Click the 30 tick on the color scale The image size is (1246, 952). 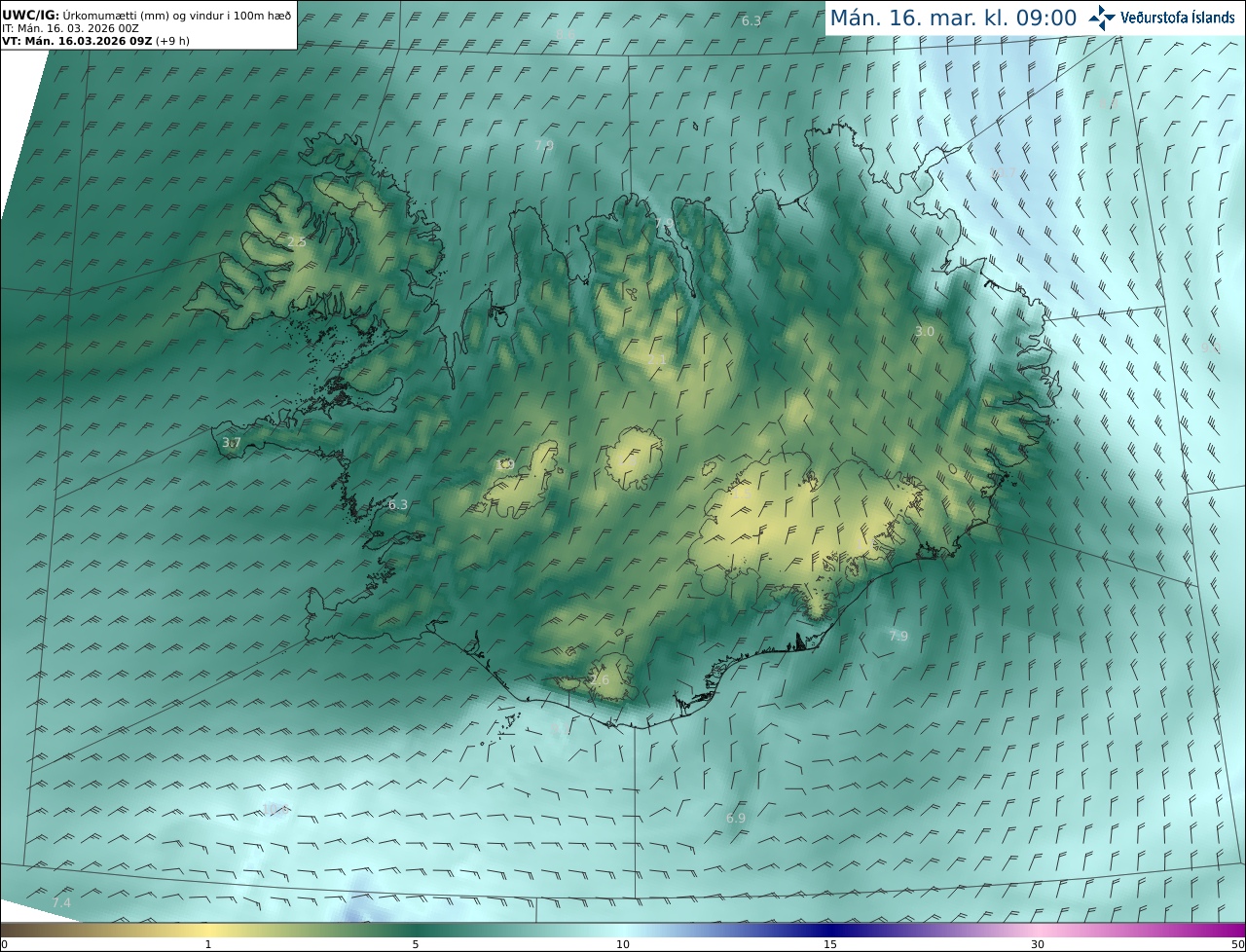click(x=1038, y=944)
